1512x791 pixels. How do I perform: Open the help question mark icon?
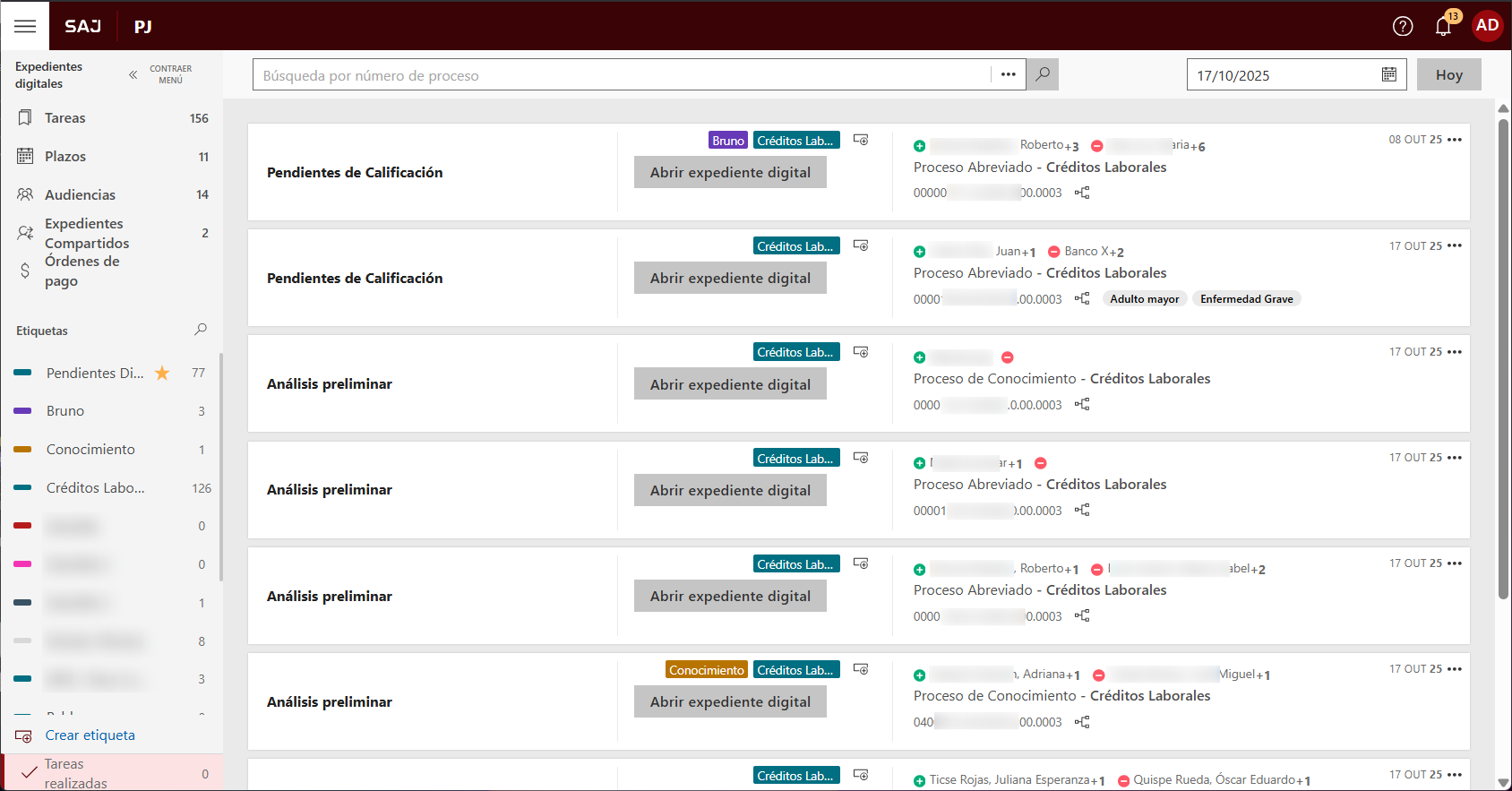(x=1403, y=26)
